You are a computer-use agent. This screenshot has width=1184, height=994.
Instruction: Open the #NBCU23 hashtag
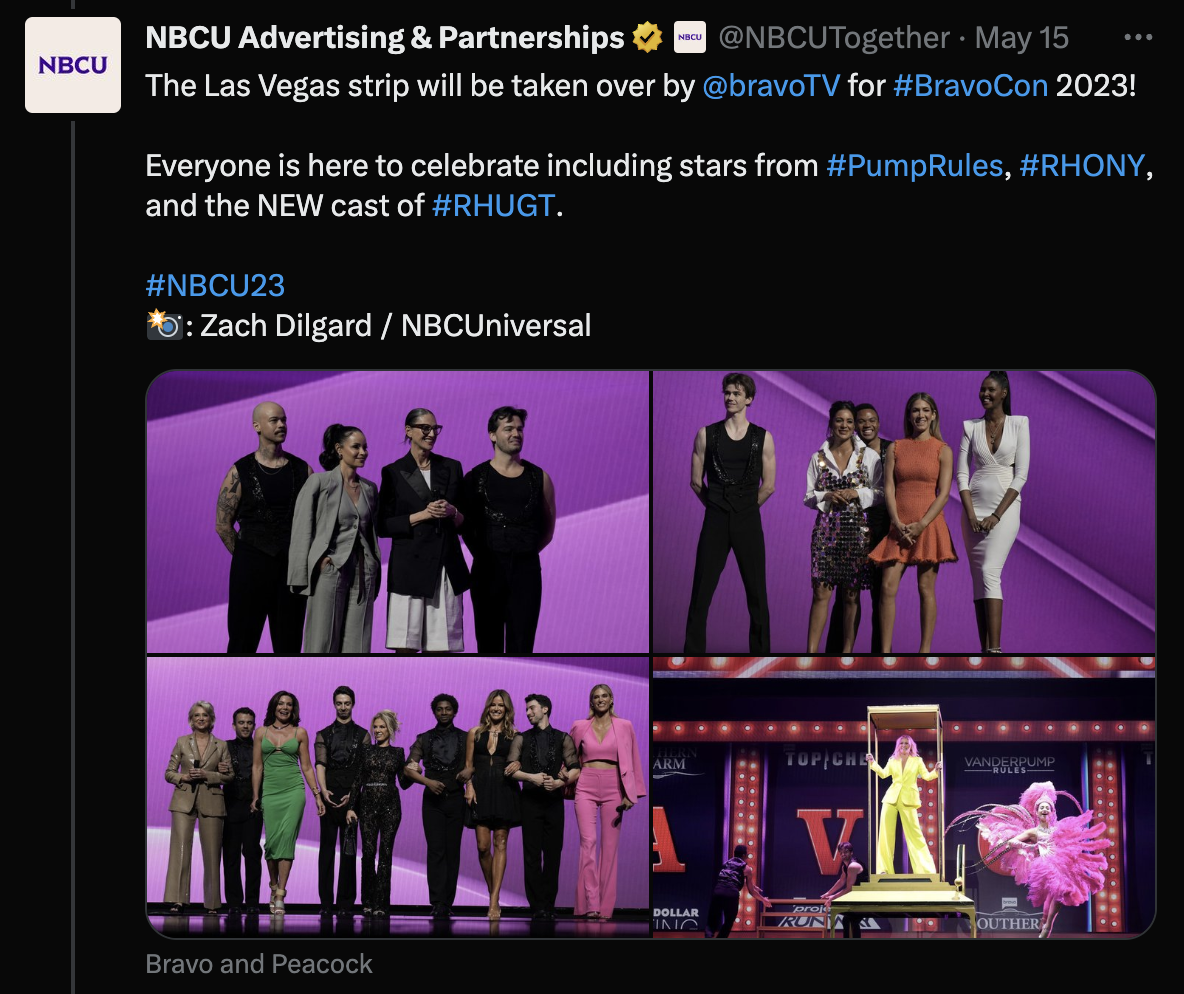[215, 285]
